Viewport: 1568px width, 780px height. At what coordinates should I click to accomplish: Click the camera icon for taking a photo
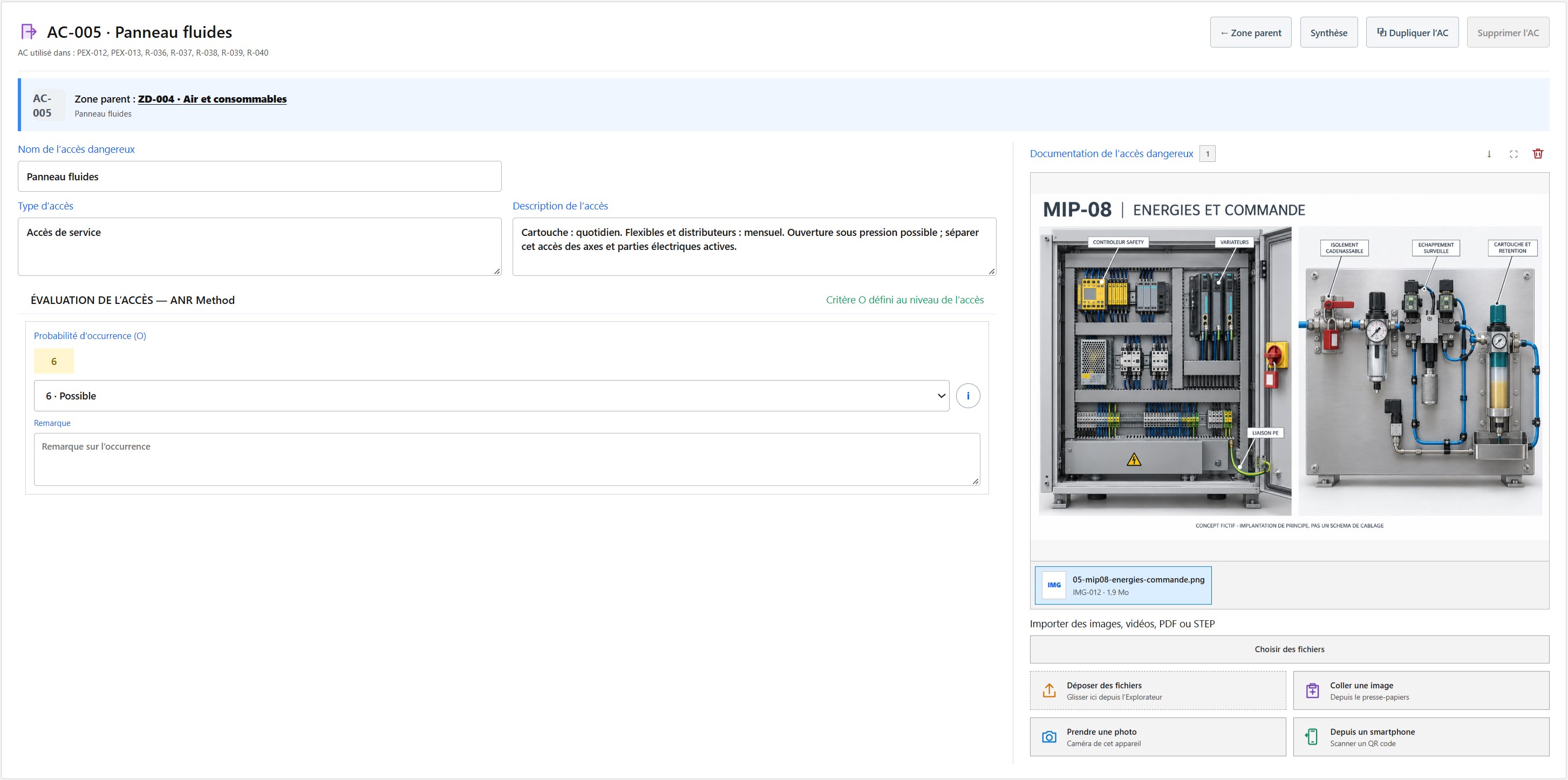coord(1049,737)
